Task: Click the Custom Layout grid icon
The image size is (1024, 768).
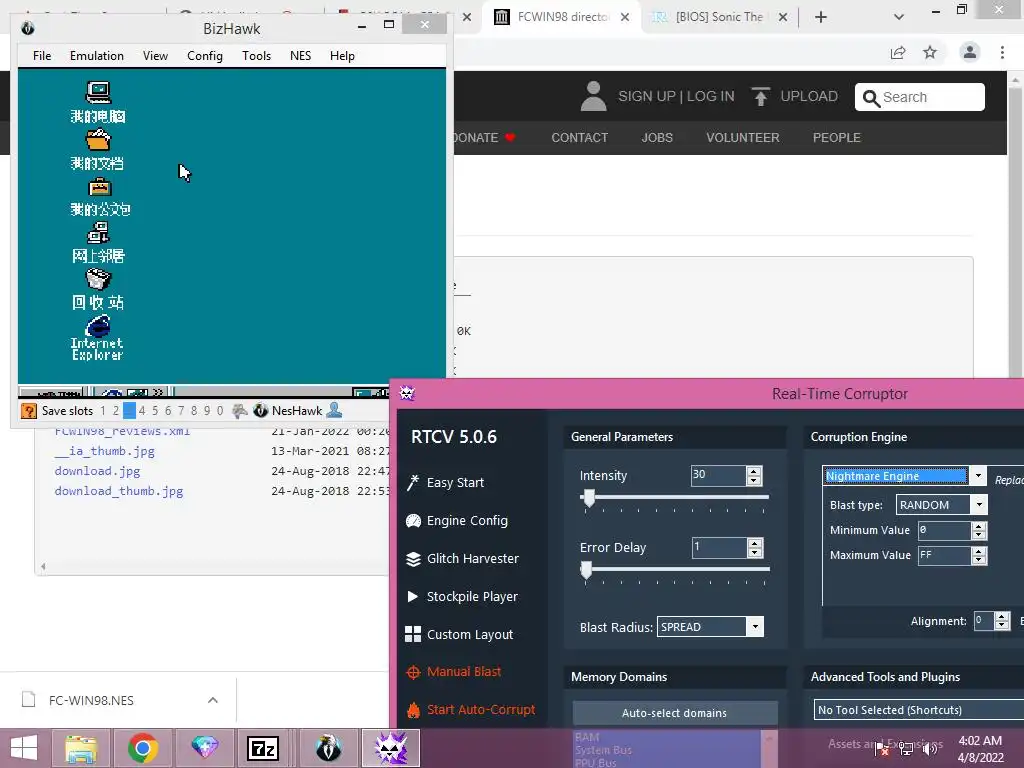Action: point(413,634)
